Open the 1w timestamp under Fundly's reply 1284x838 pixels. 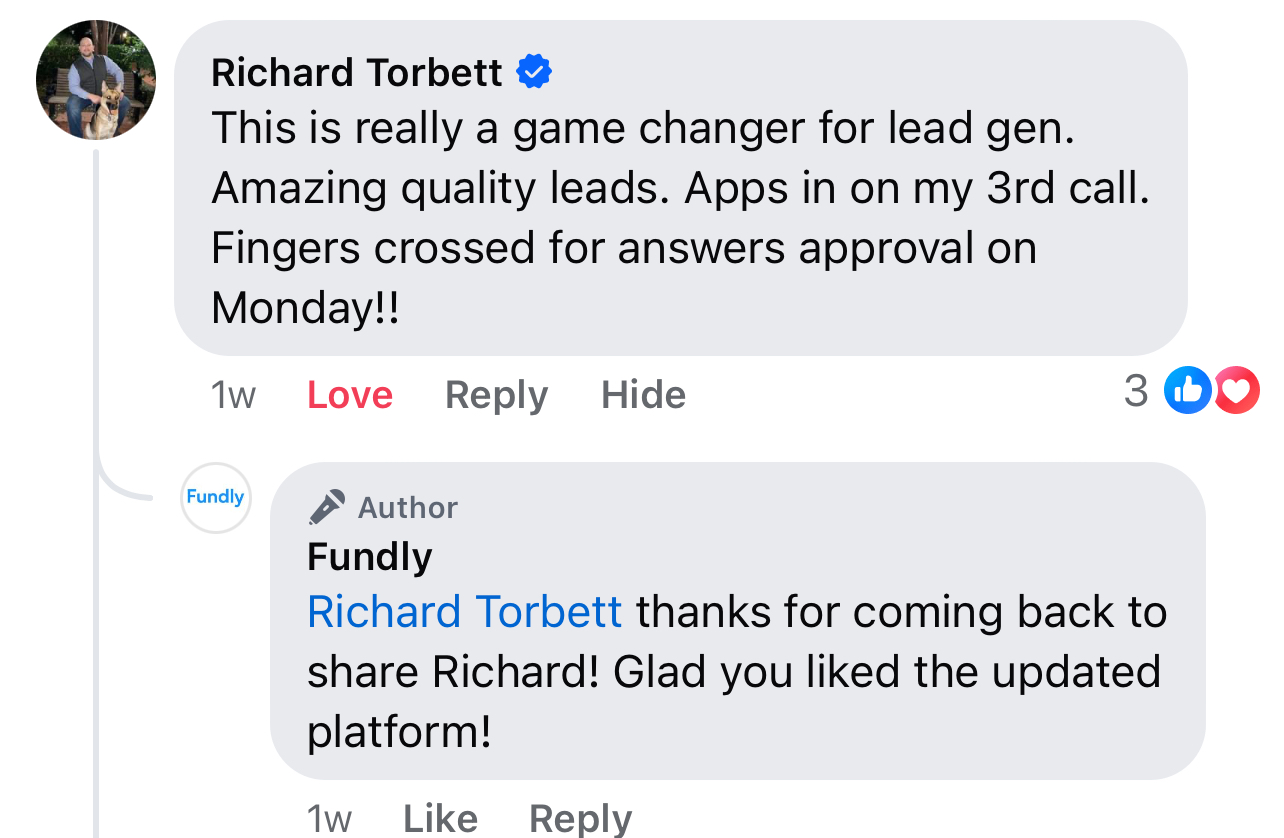pos(330,819)
